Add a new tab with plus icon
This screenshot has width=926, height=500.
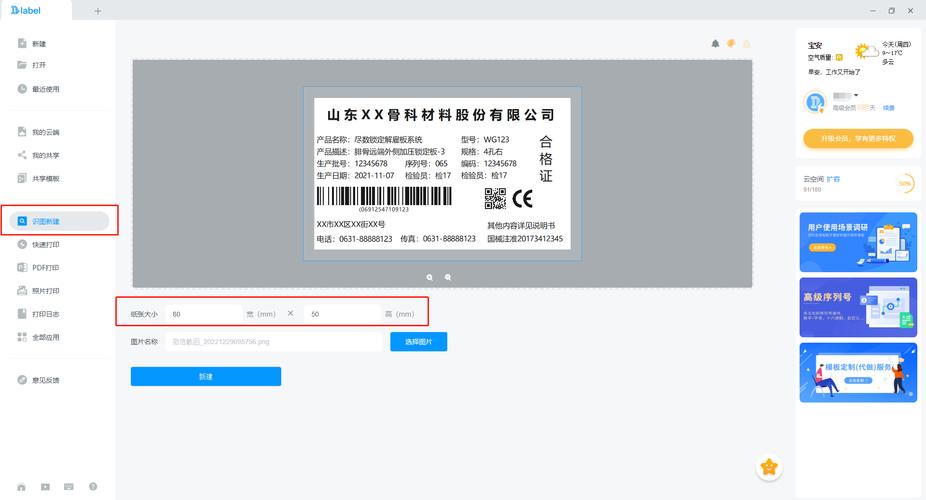coord(98,11)
